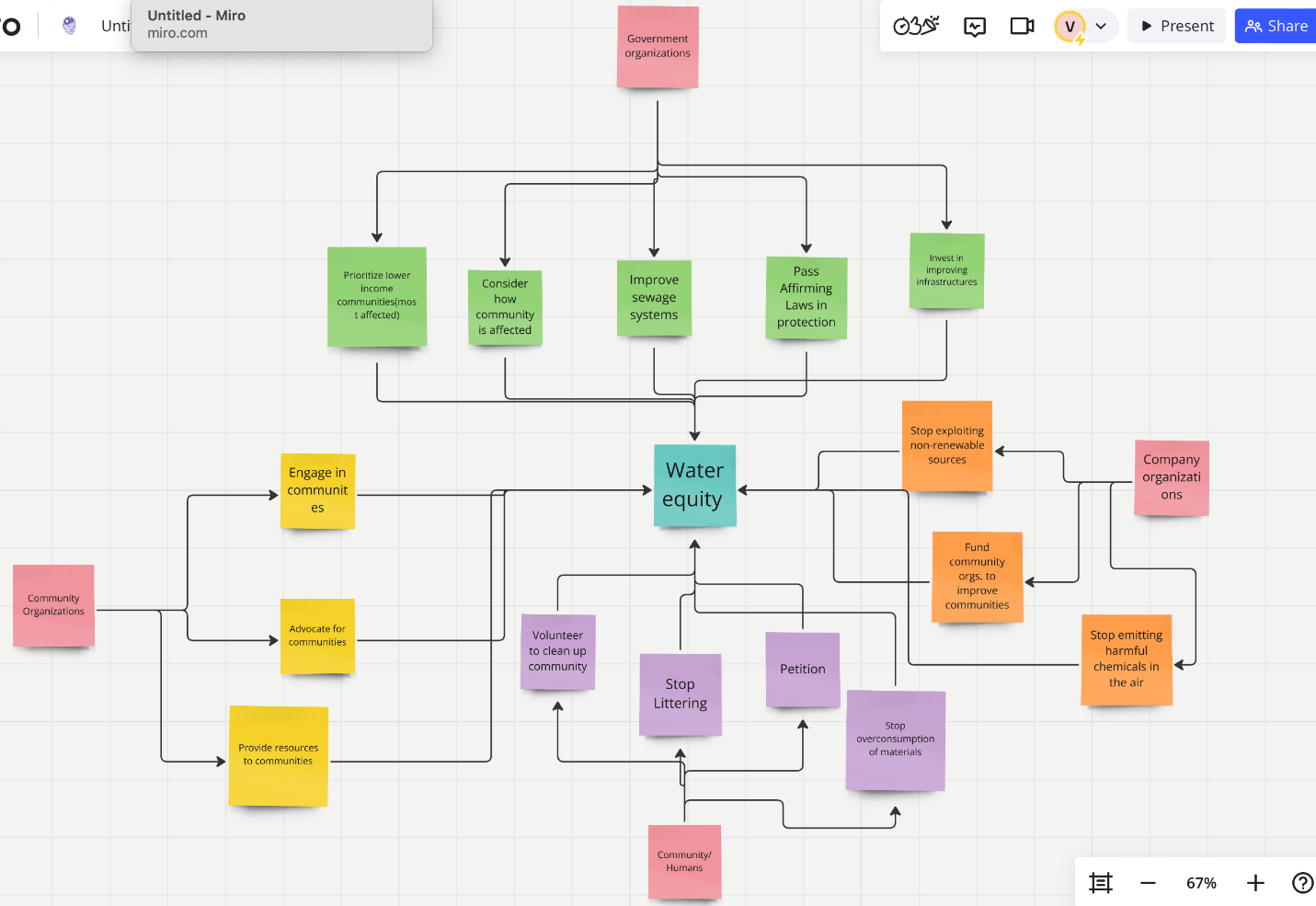
Task: Open the board activity comment icon
Action: (x=975, y=26)
